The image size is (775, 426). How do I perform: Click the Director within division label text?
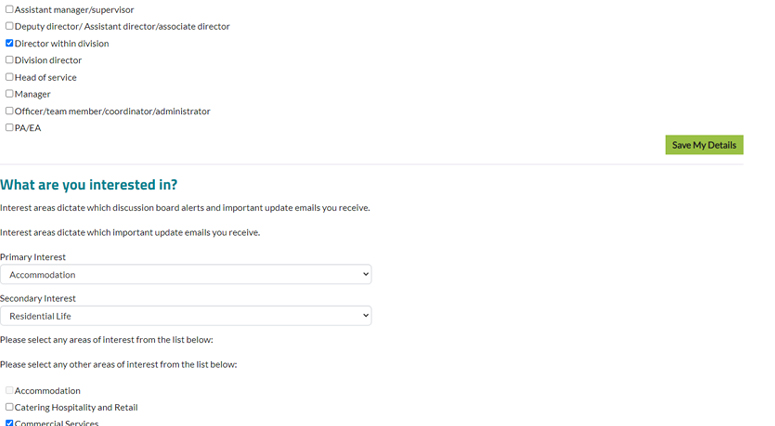coord(62,43)
